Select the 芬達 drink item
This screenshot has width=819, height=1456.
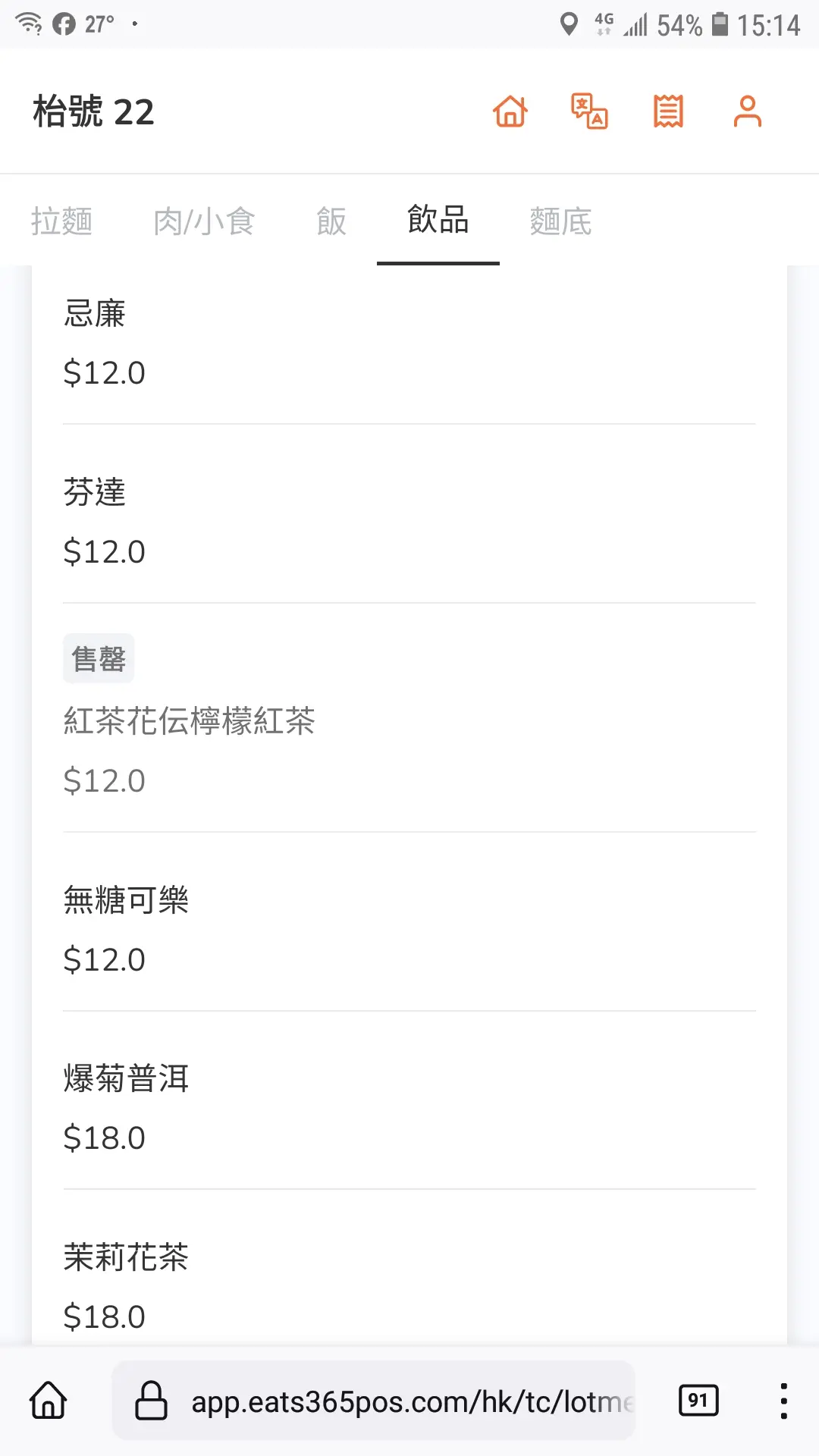point(409,522)
